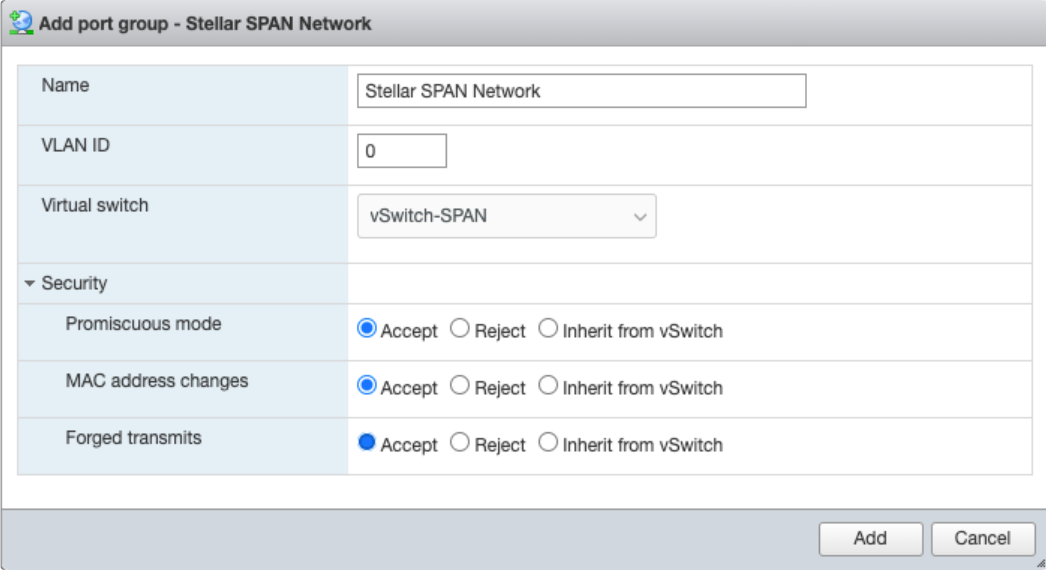This screenshot has height=570, width=1046.
Task: Set MAC address changes to Inherit from vSwitch
Action: tap(548, 386)
